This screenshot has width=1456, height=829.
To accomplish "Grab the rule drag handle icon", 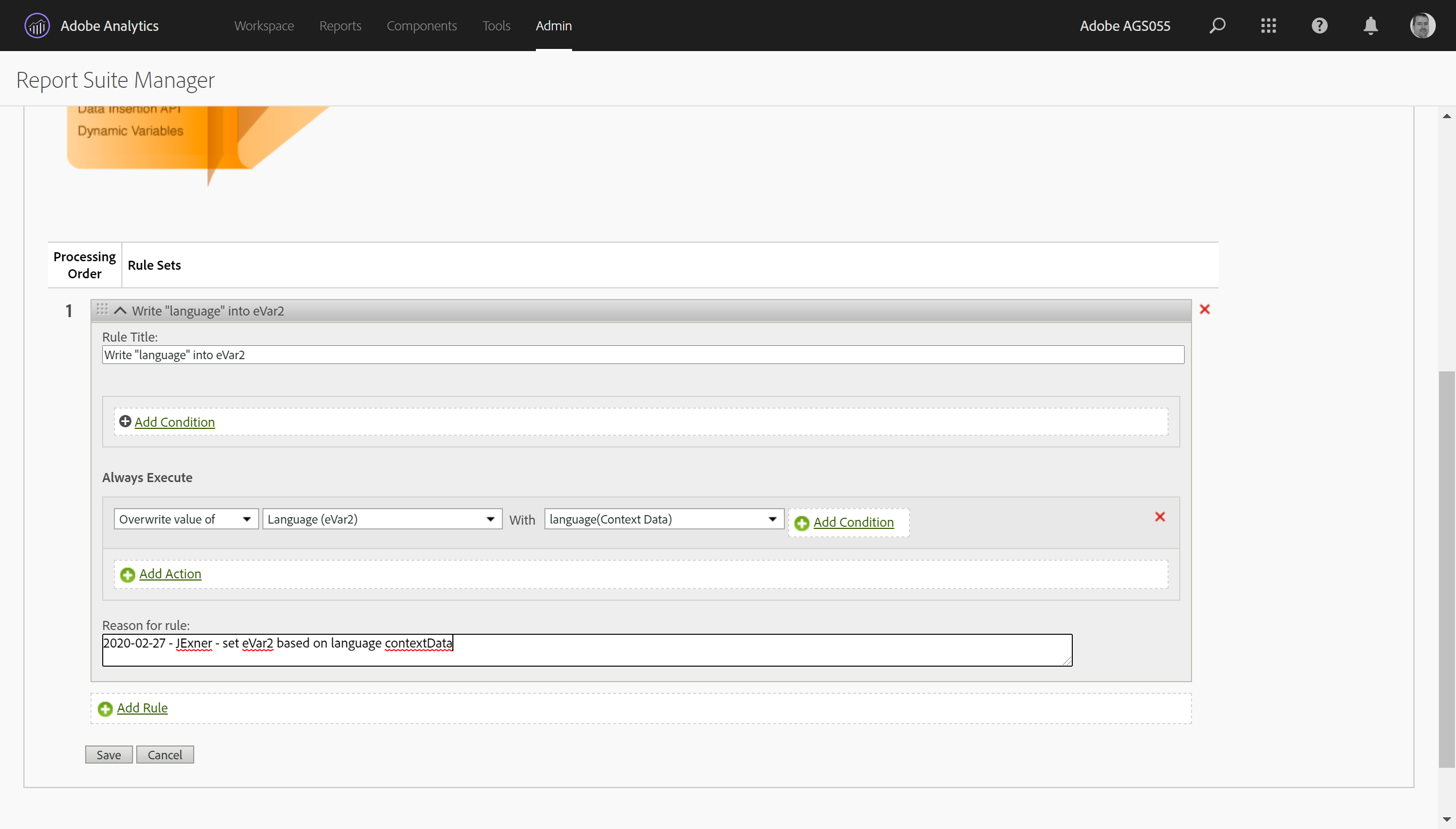I will (x=102, y=309).
